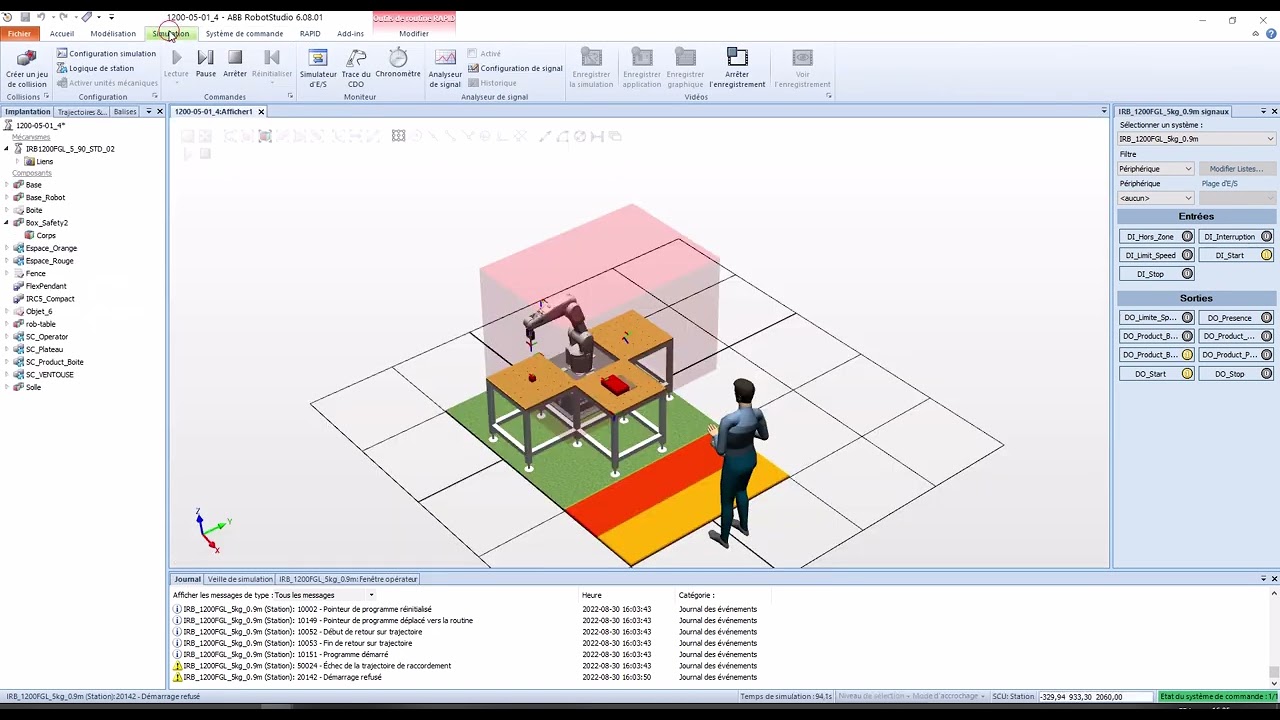This screenshot has height=720, width=1280.
Task: Expand the SC_Operator node
Action: pyautogui.click(x=8, y=337)
